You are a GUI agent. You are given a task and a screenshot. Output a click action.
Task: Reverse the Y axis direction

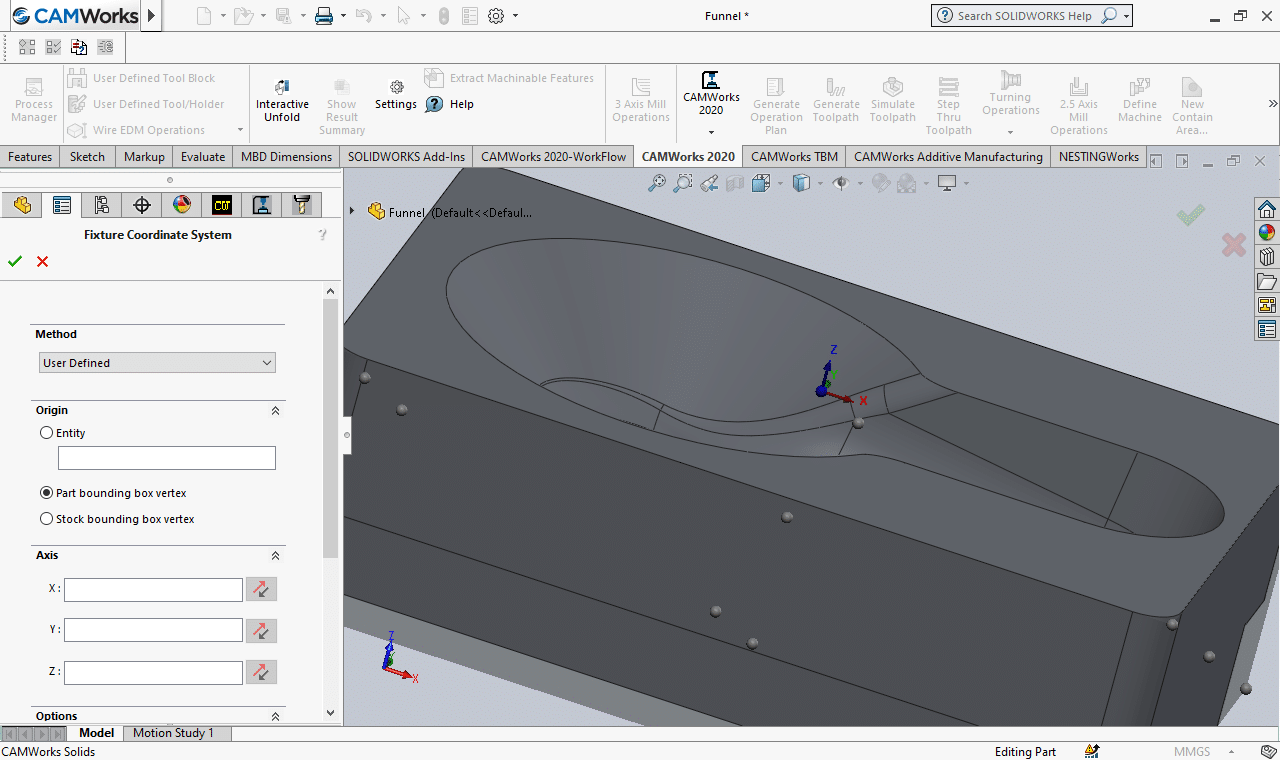point(261,630)
